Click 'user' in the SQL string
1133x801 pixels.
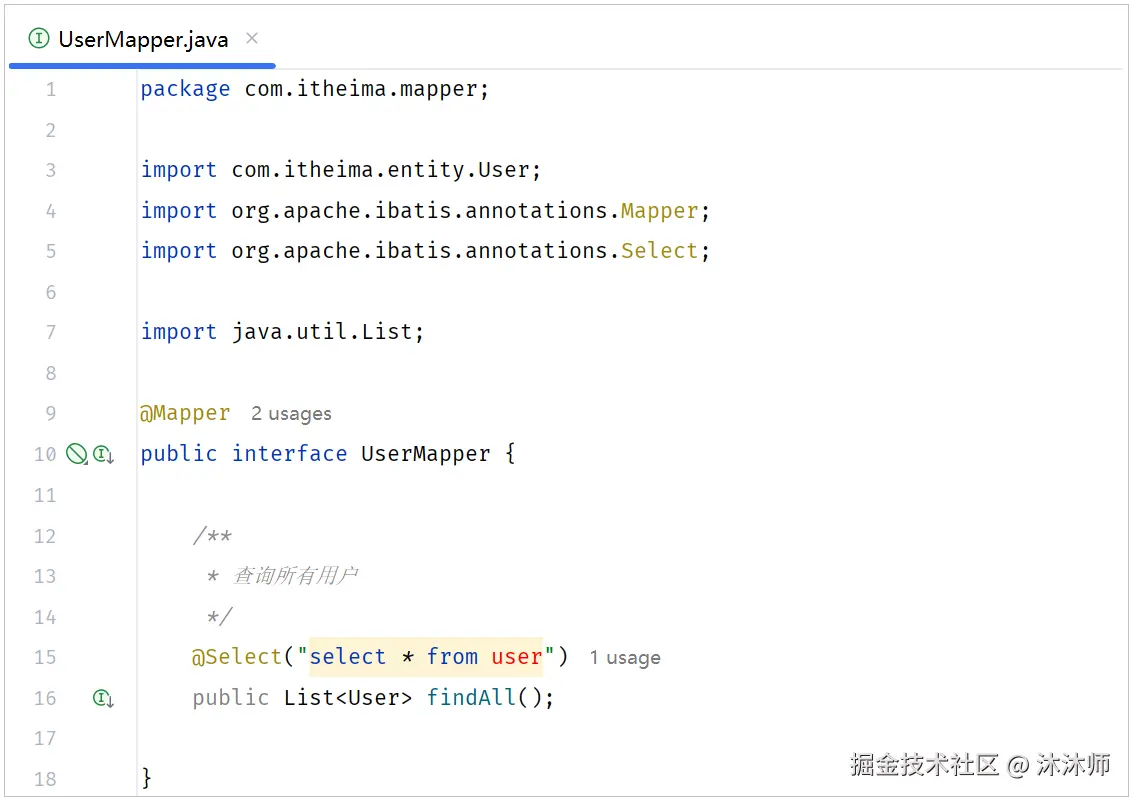[517, 657]
